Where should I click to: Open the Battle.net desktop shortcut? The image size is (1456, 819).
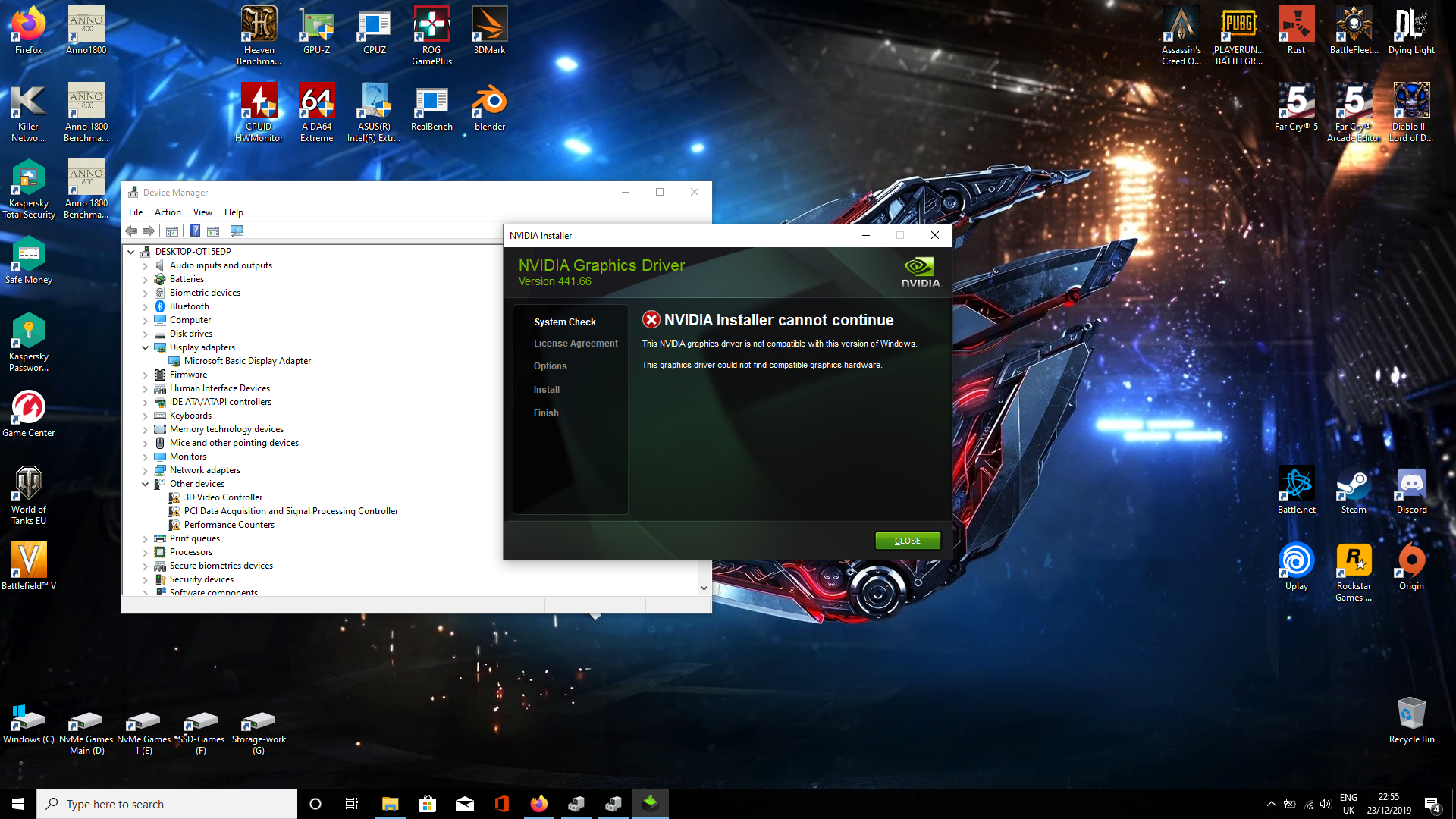1296,490
